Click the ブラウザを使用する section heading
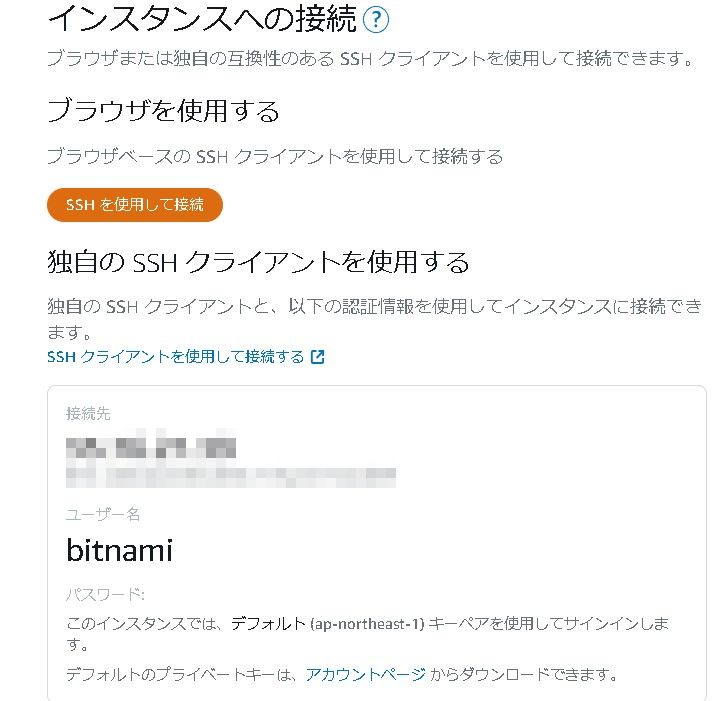724x701 pixels. coord(163,110)
